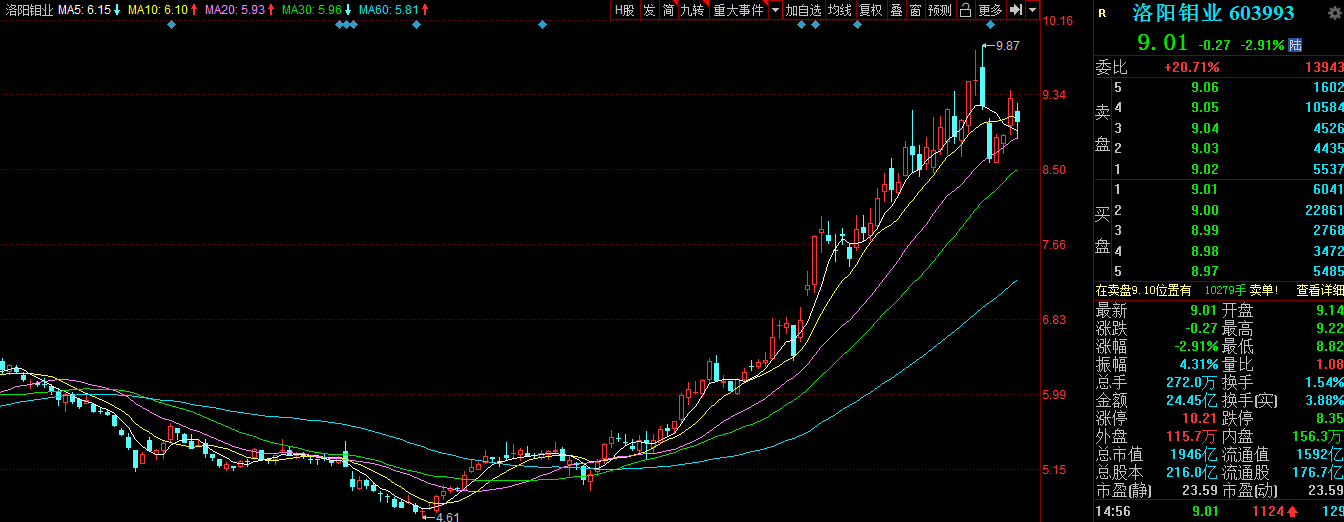Toggle 九转 indicator on chart

coord(692,10)
